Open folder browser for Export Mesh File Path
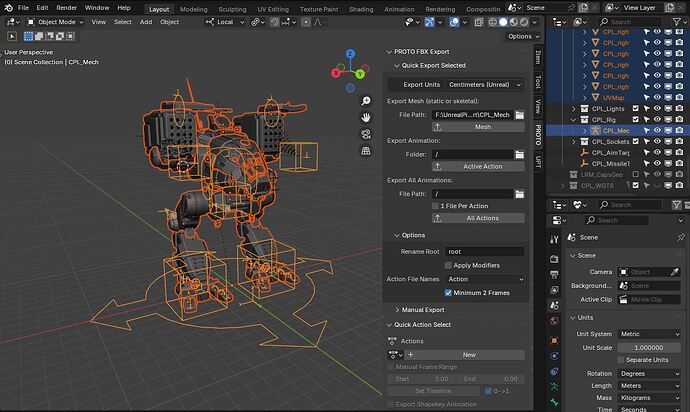This screenshot has height=412, width=690. (x=520, y=115)
